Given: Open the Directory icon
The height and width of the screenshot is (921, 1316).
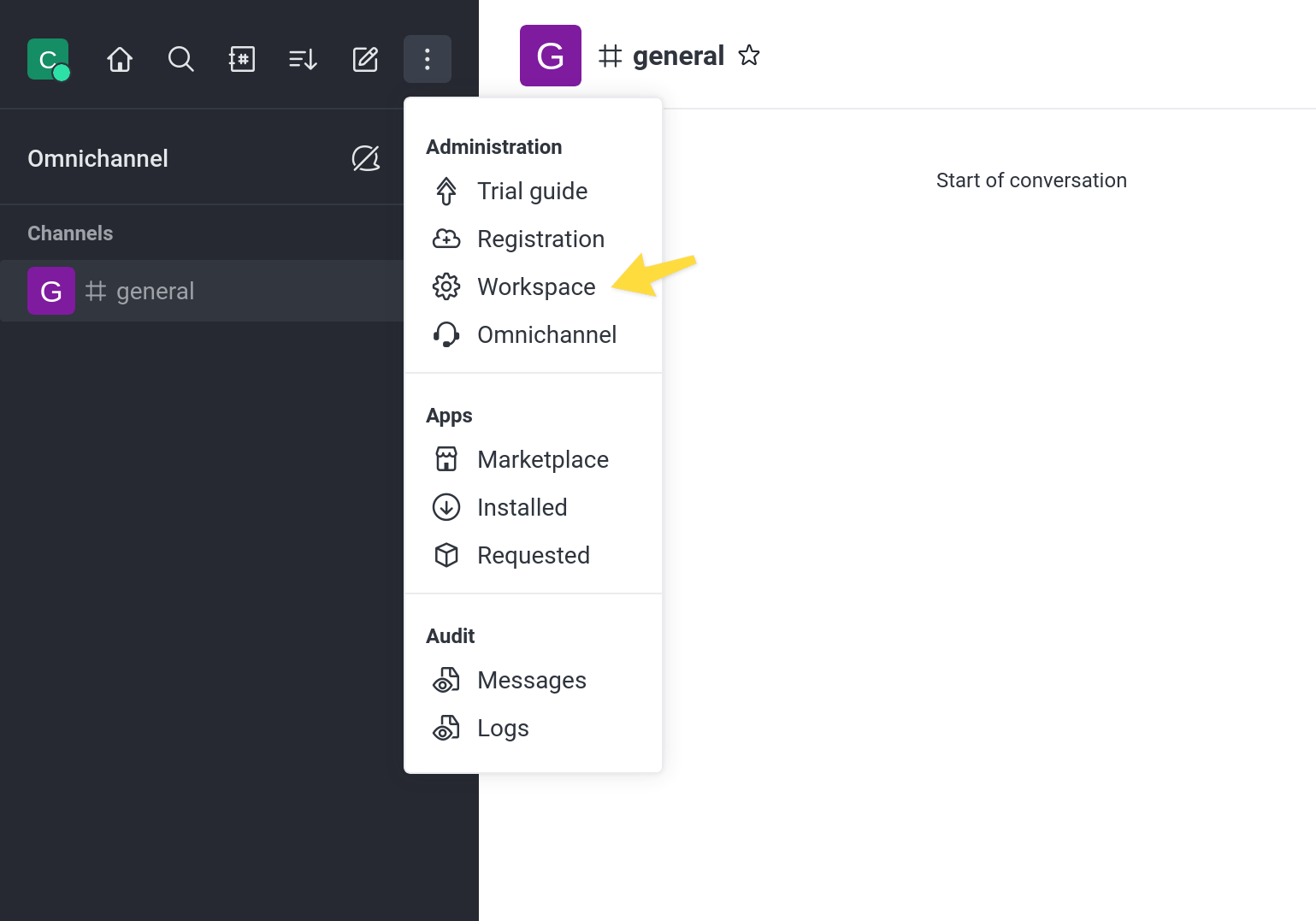Looking at the screenshot, I should 242,59.
